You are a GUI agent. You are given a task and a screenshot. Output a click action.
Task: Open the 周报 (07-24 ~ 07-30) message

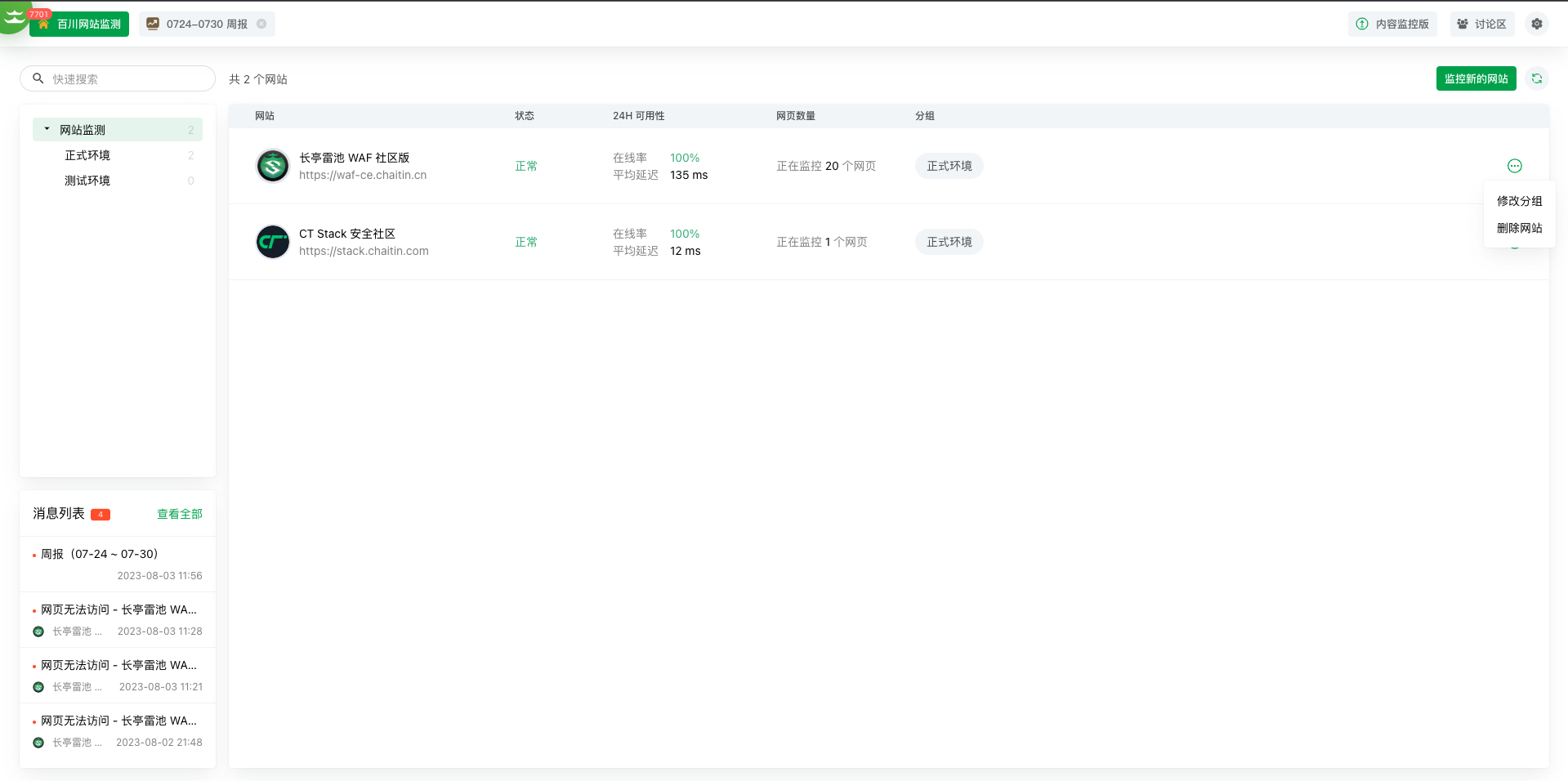[x=118, y=565]
